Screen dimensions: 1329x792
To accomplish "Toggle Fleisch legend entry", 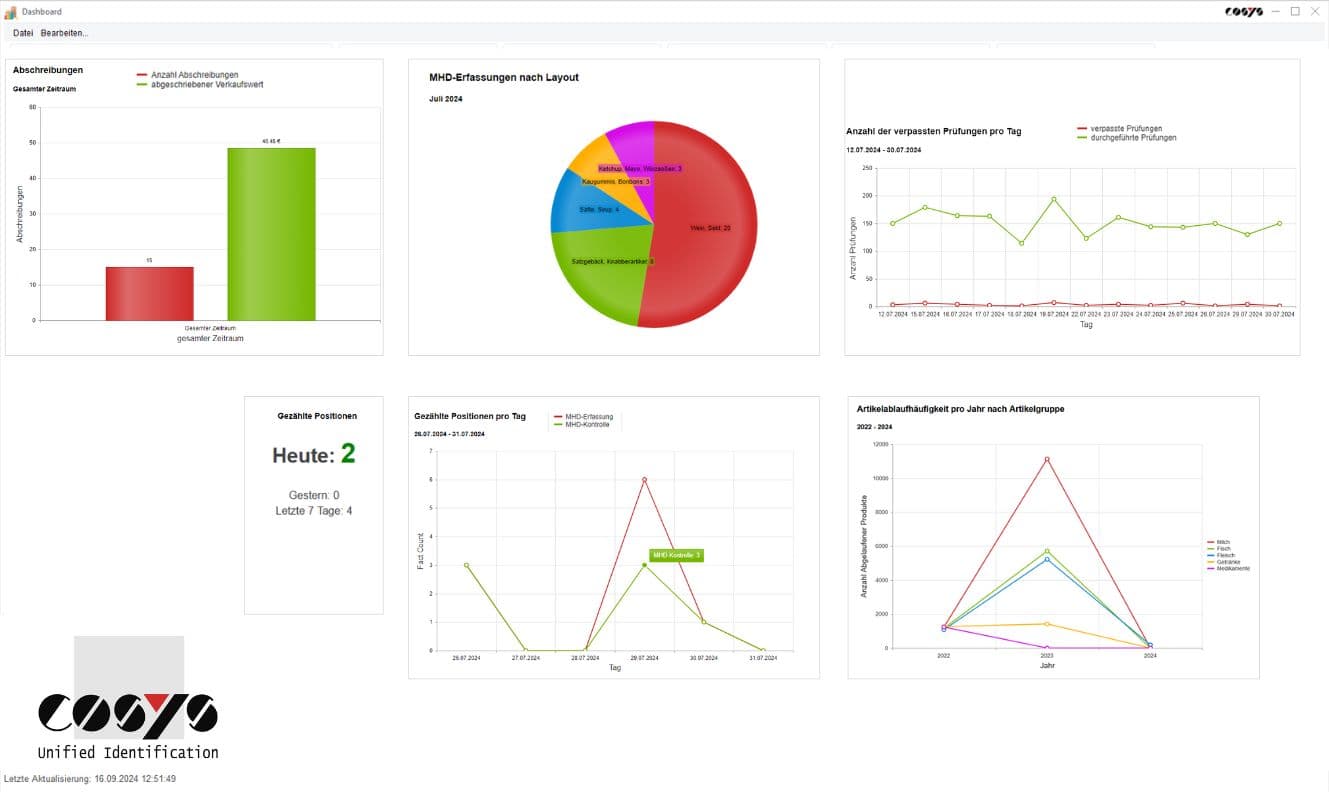I will pyautogui.click(x=1220, y=555).
